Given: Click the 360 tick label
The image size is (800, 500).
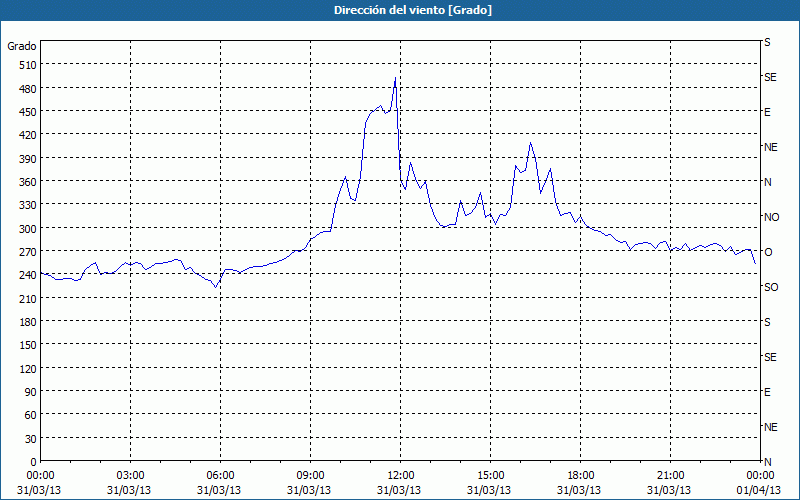Looking at the screenshot, I should (x=28, y=182).
